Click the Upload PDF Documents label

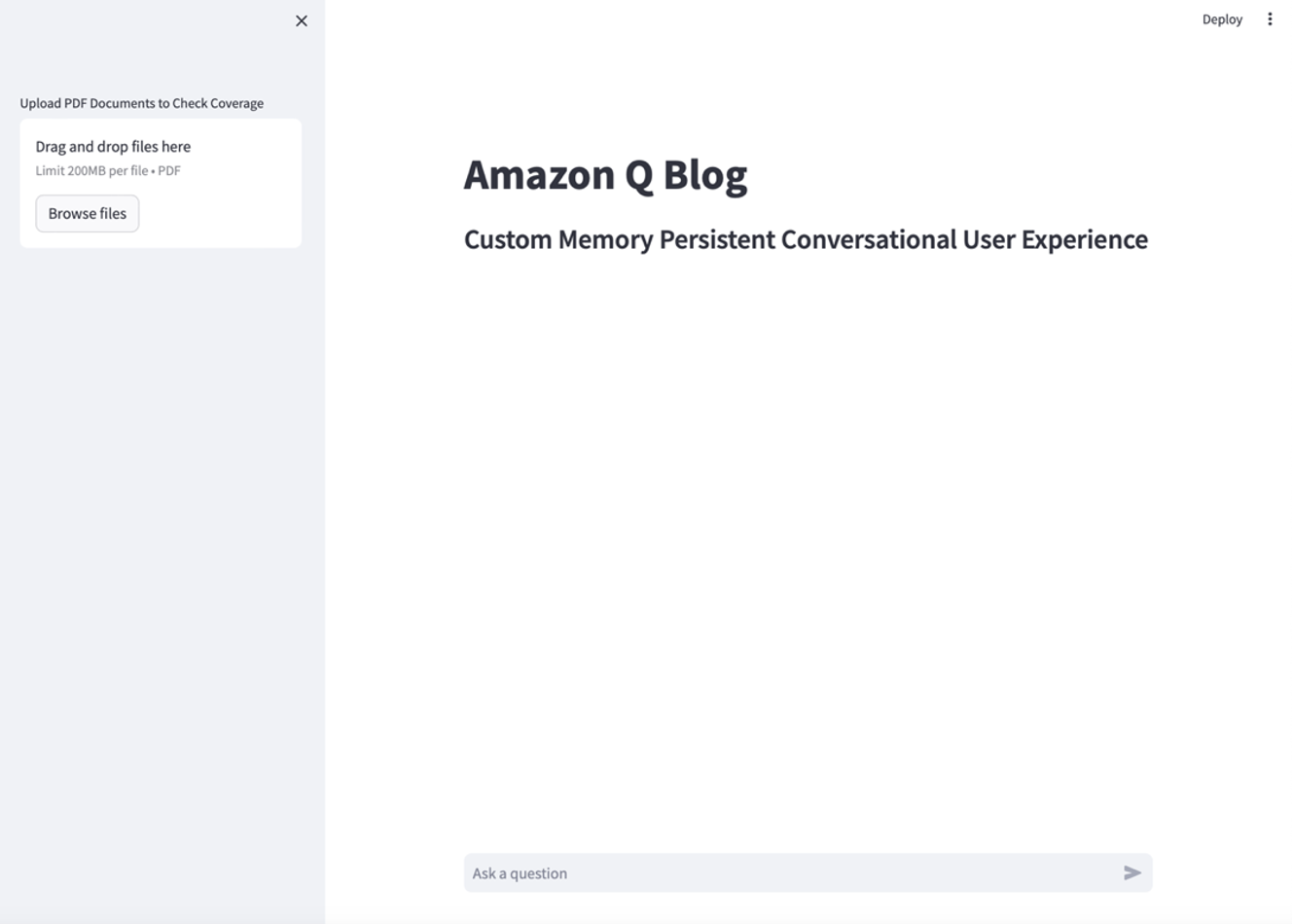(x=142, y=103)
